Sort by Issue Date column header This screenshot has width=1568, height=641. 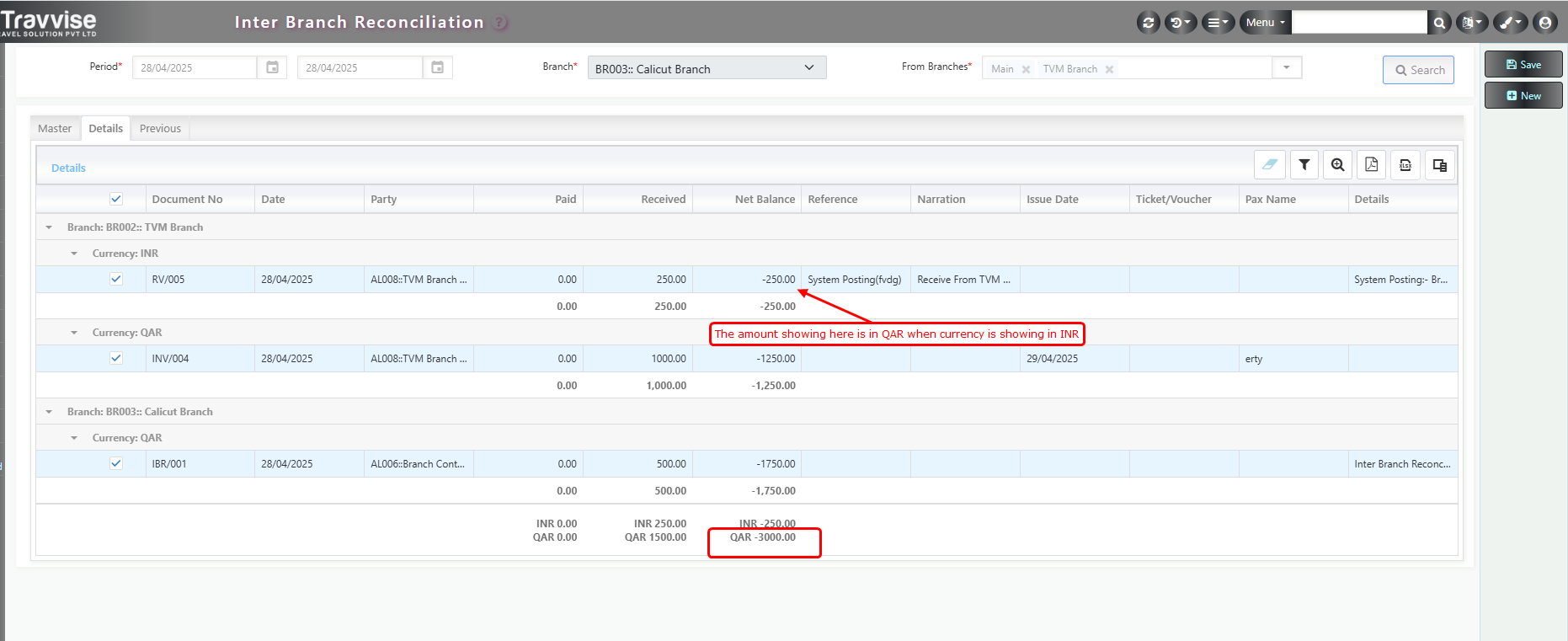tap(1075, 200)
